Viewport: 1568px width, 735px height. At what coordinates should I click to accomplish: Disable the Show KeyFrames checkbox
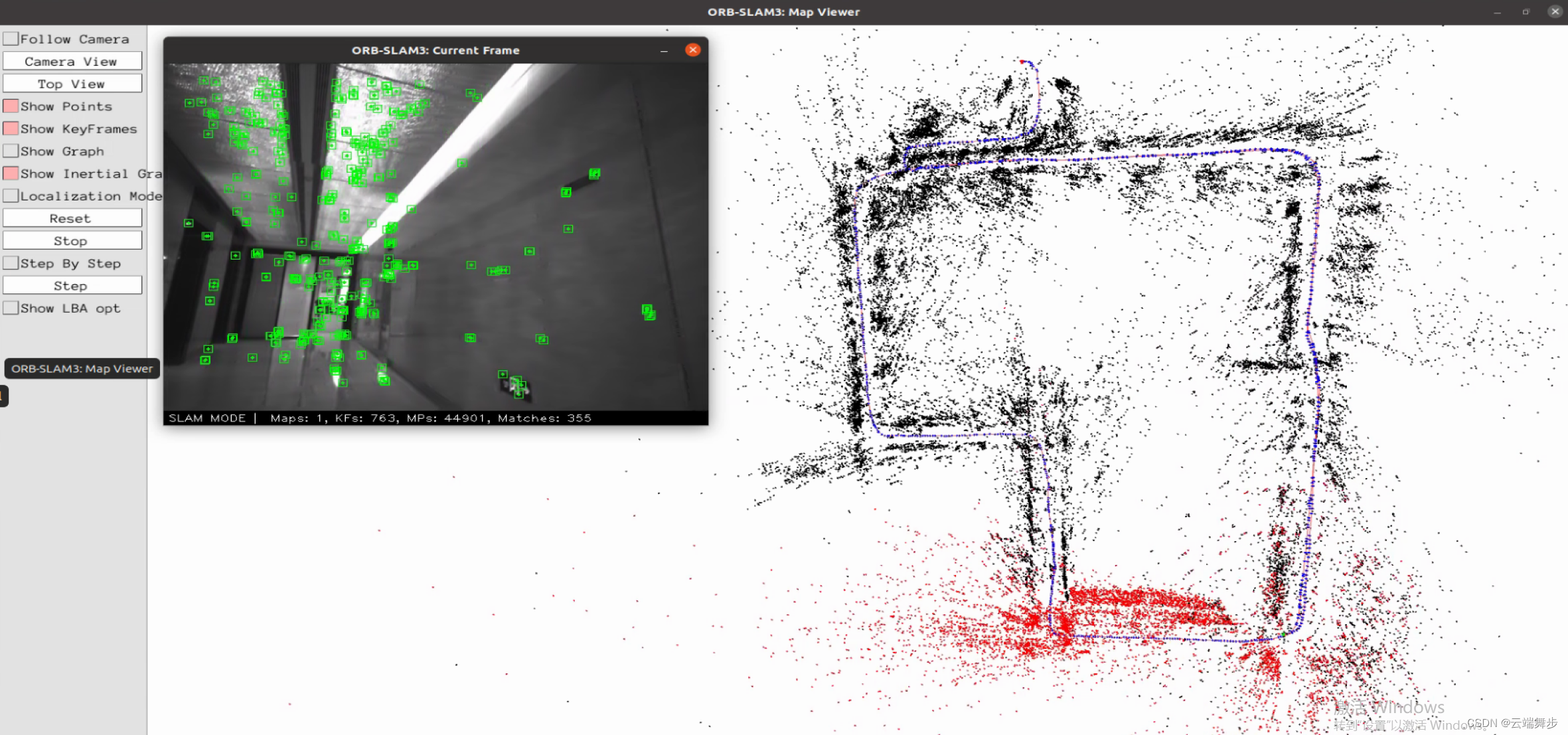click(11, 129)
